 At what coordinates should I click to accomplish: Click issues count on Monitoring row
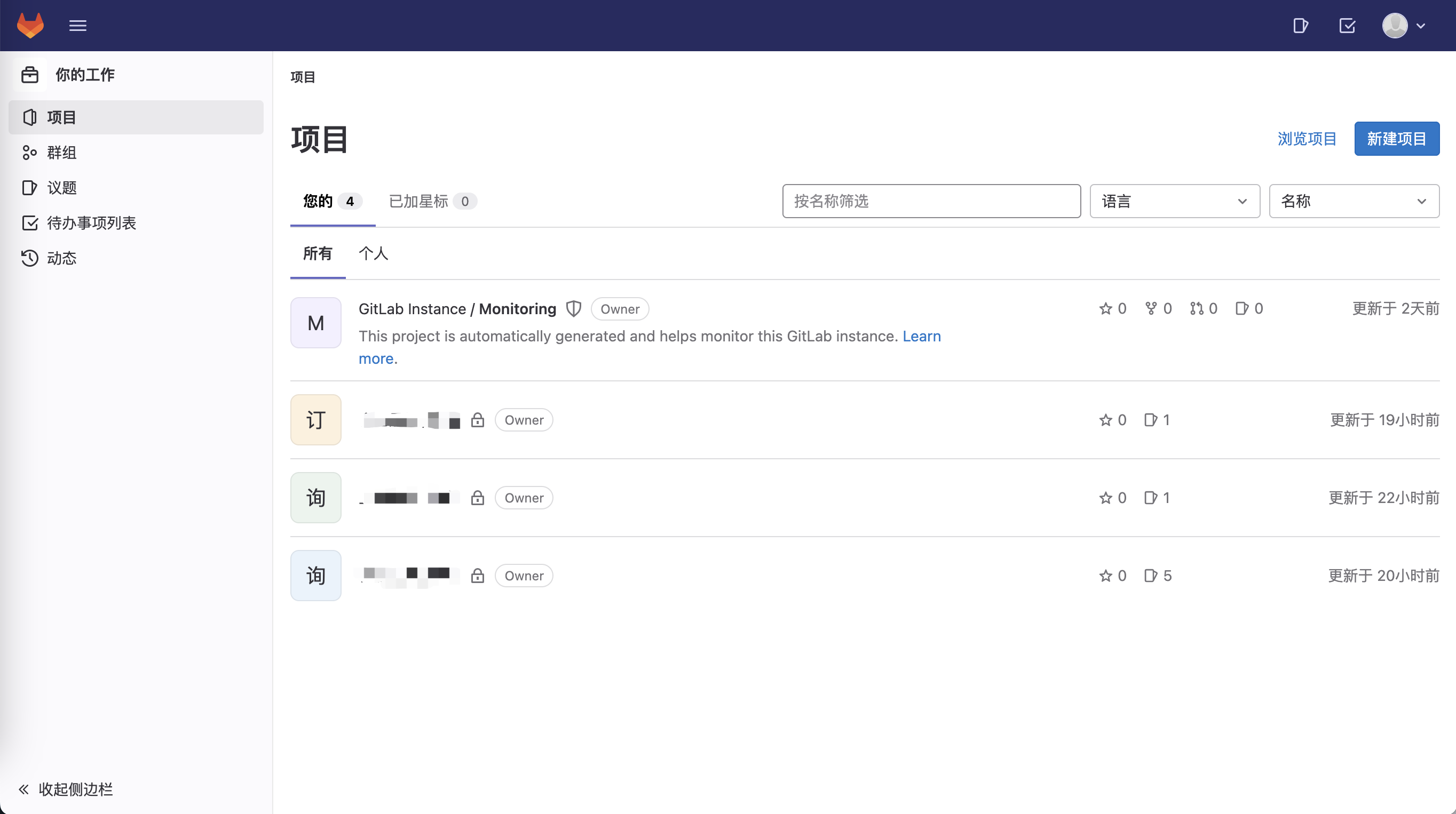[x=1248, y=308]
